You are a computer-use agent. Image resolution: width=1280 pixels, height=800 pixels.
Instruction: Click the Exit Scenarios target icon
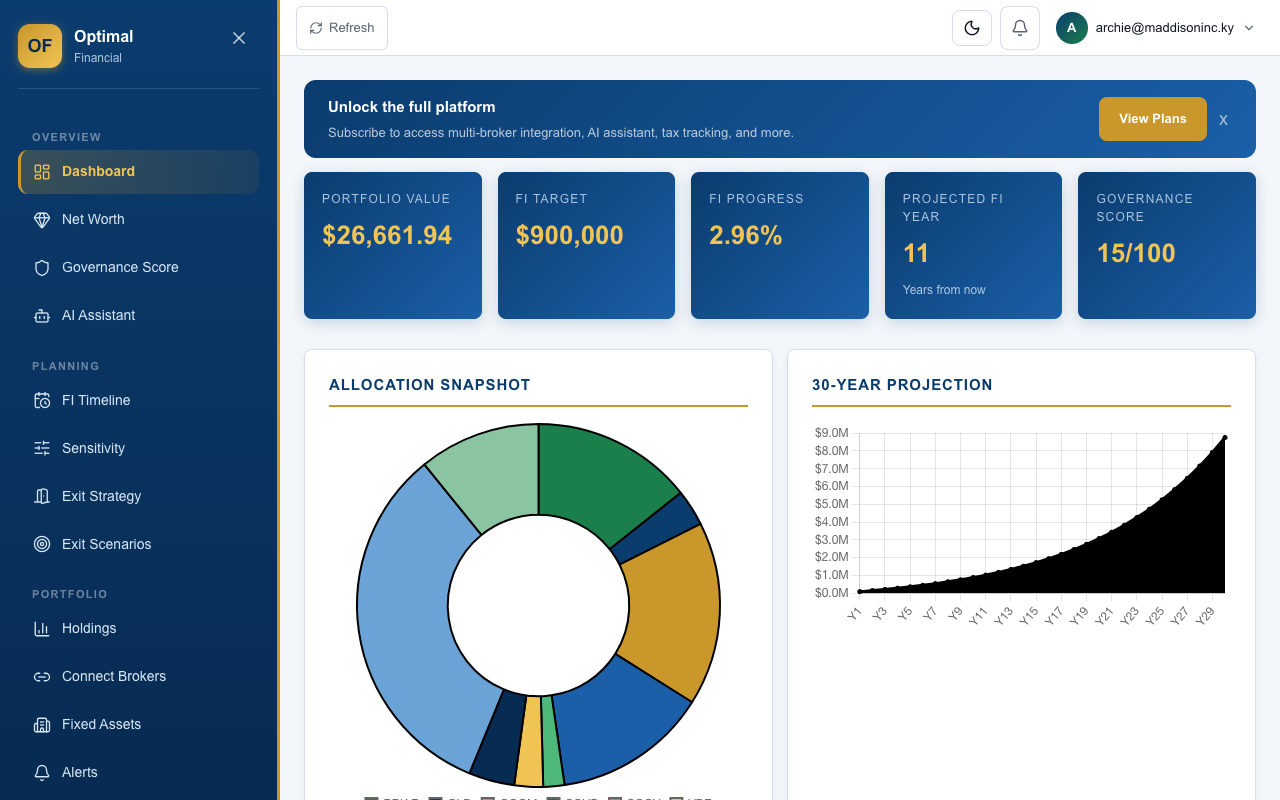pyautogui.click(x=41, y=544)
